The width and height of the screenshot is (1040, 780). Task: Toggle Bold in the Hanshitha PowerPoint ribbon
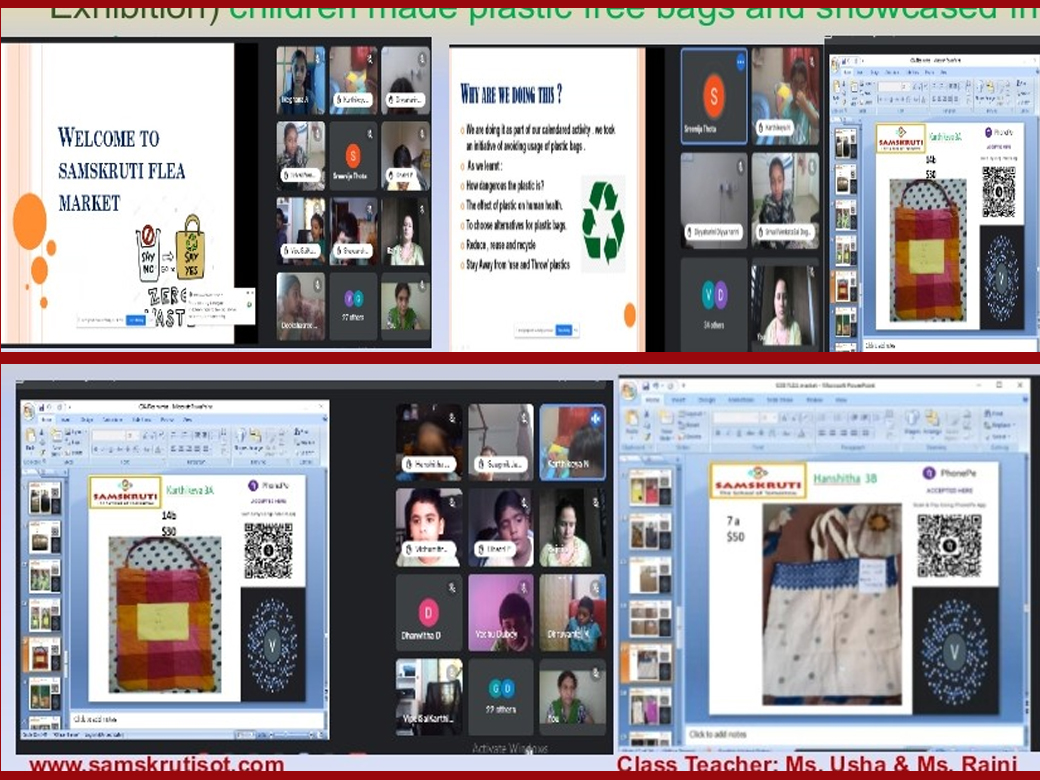point(716,433)
